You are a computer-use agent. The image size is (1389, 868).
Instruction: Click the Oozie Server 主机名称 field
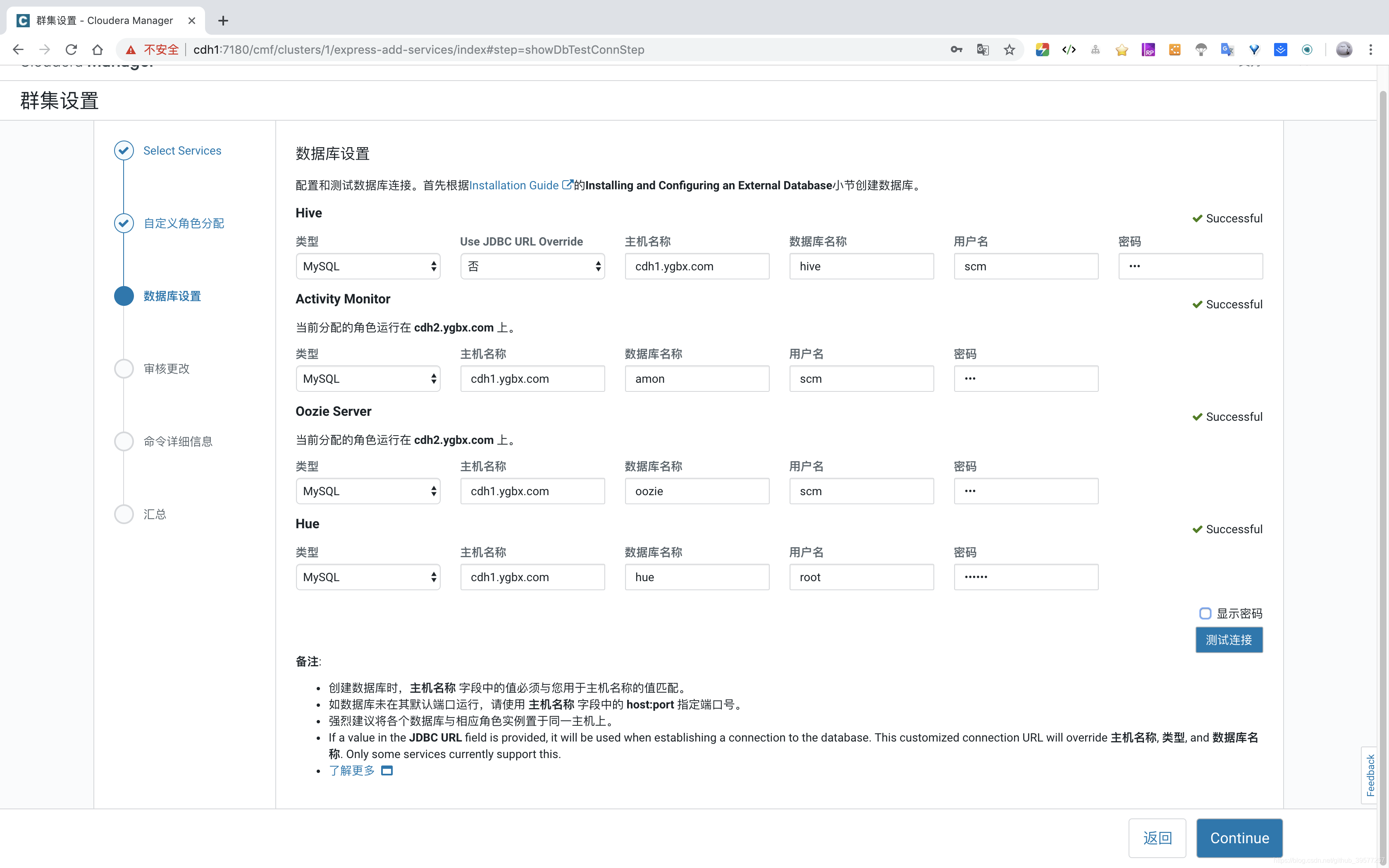(532, 491)
